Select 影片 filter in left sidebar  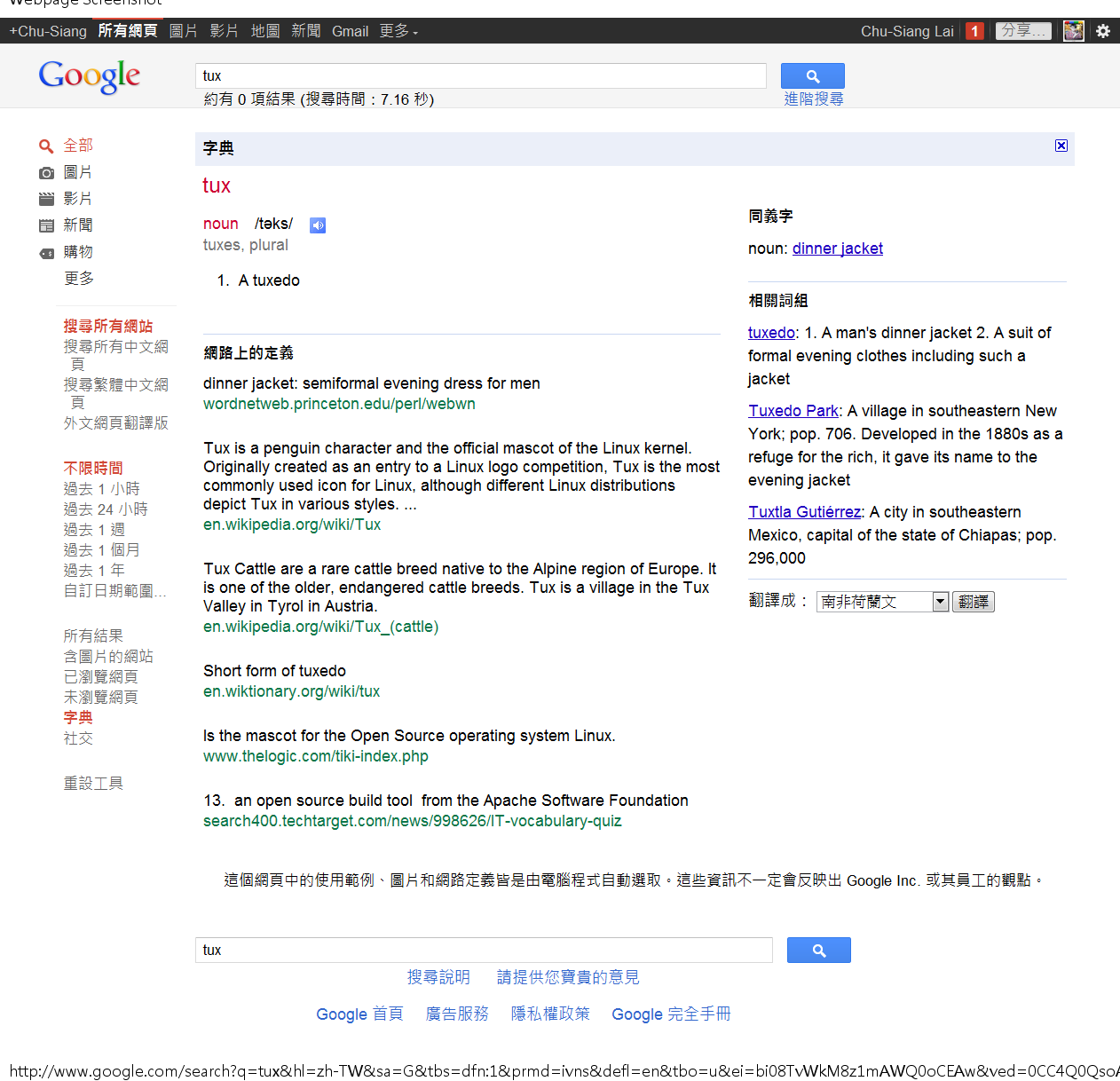[x=78, y=198]
